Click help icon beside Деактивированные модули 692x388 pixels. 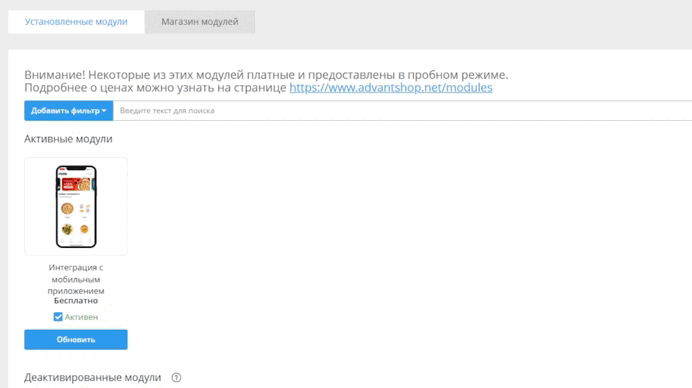pos(176,377)
